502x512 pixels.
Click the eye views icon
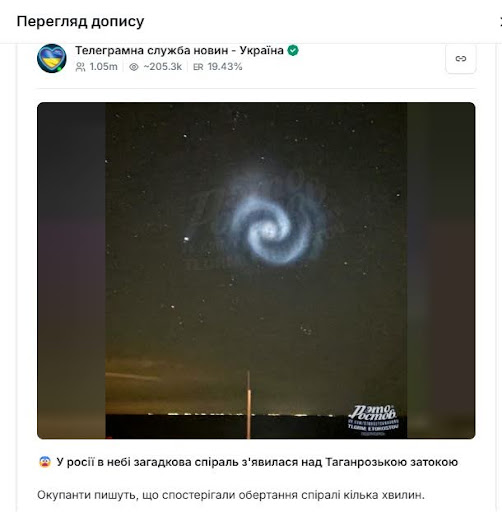[x=134, y=67]
